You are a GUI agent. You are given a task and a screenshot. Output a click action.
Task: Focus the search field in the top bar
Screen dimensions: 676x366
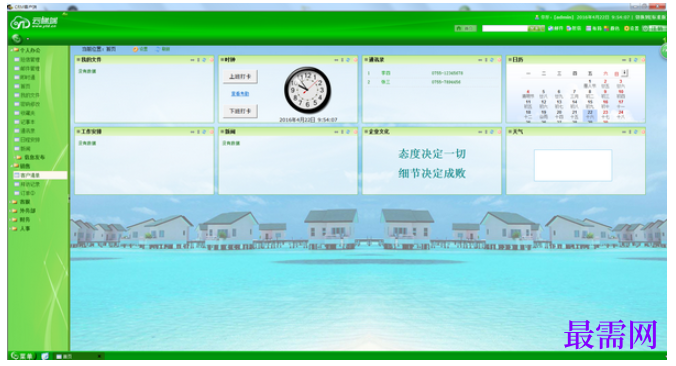coord(504,28)
